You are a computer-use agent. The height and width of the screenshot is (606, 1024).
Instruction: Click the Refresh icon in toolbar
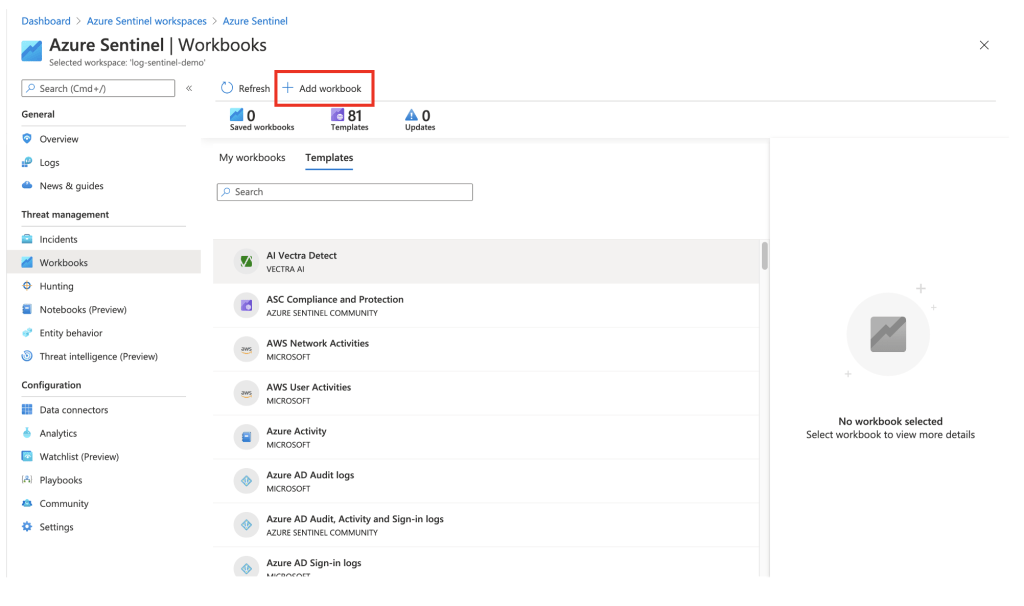(226, 89)
